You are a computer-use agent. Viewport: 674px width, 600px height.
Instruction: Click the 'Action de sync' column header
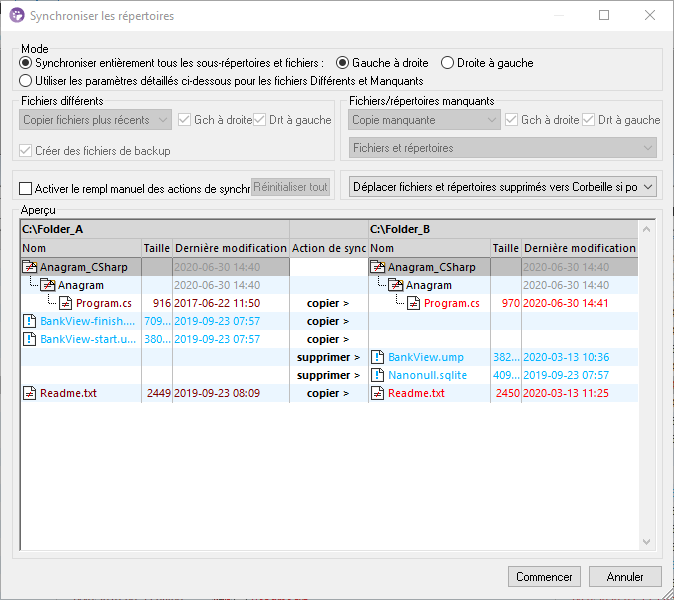tap(329, 248)
